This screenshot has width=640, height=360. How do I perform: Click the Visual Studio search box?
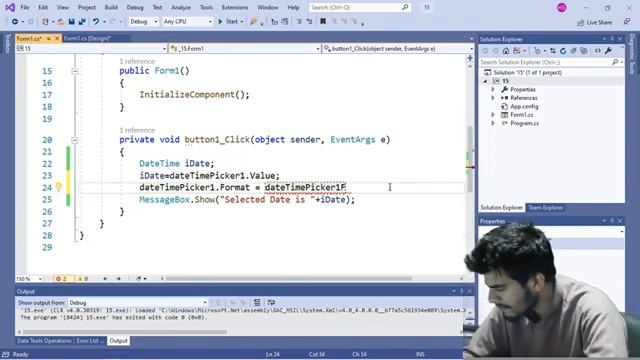(x=360, y=7)
